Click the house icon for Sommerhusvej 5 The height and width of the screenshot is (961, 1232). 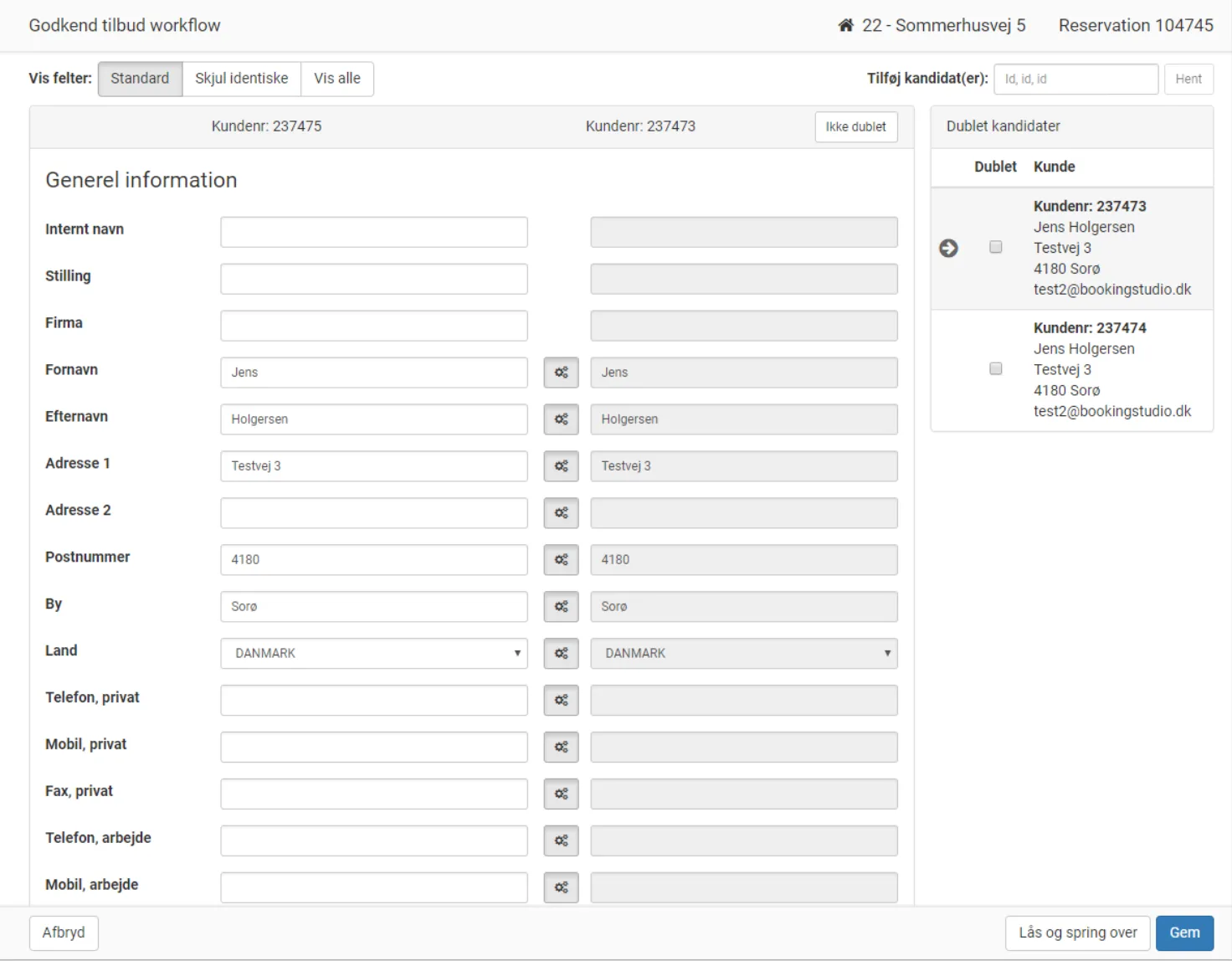845,26
